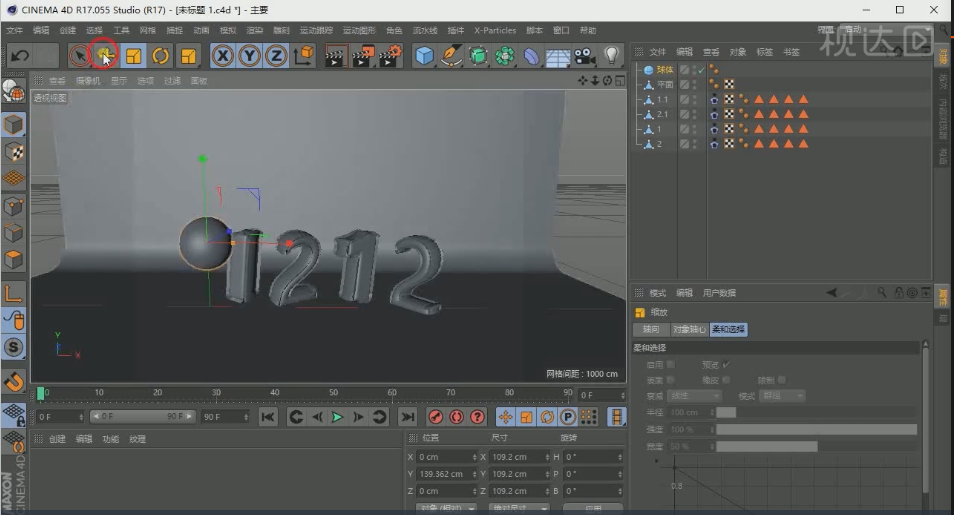Viewport: 954px width, 515px height.
Task: Switch to the 轴向 tab in attributes
Action: (x=651, y=329)
